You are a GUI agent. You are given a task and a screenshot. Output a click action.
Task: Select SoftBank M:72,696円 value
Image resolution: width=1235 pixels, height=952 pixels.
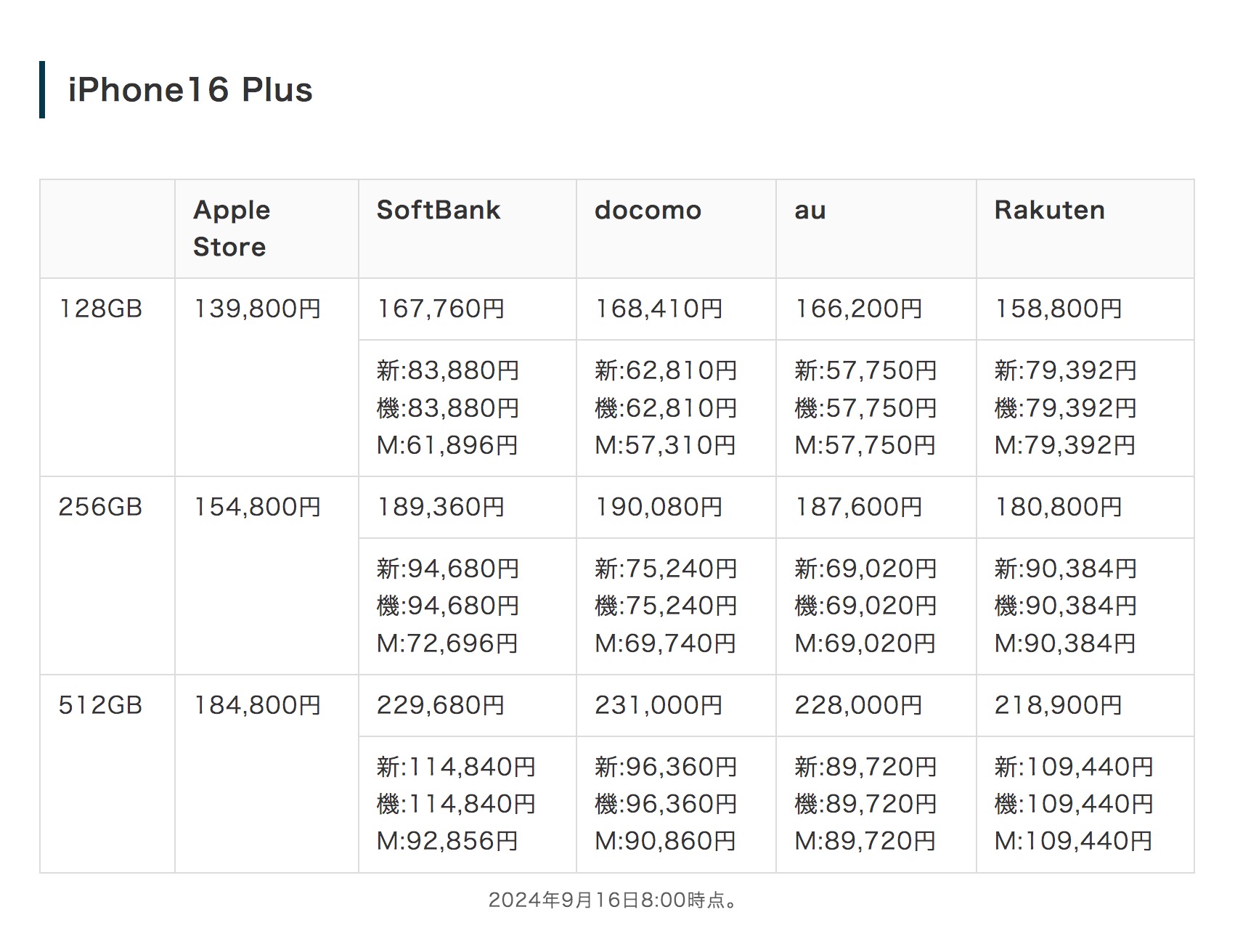(x=447, y=643)
